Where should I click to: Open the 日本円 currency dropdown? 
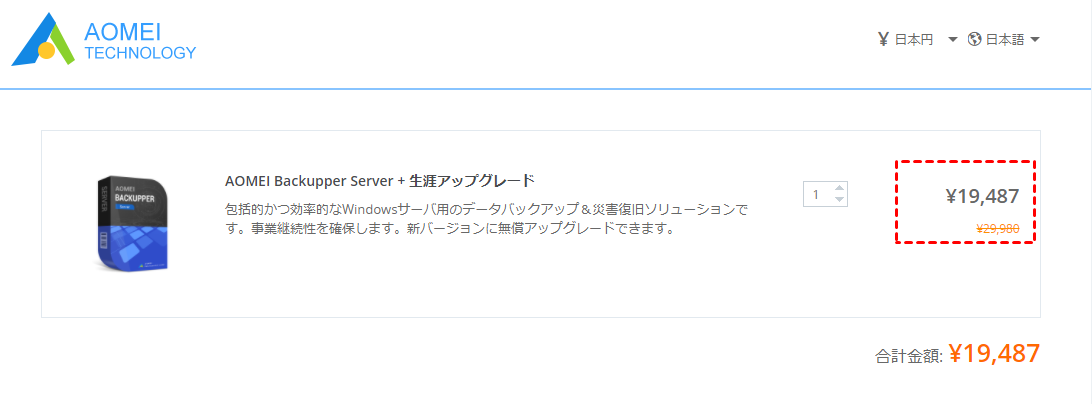tap(919, 40)
